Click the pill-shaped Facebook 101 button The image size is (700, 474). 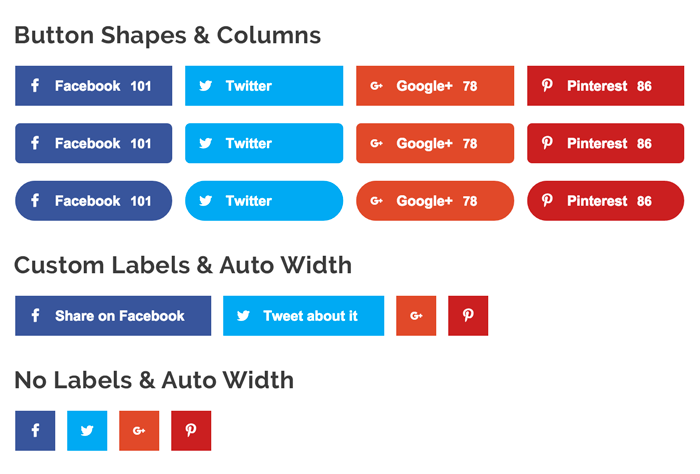tap(93, 201)
